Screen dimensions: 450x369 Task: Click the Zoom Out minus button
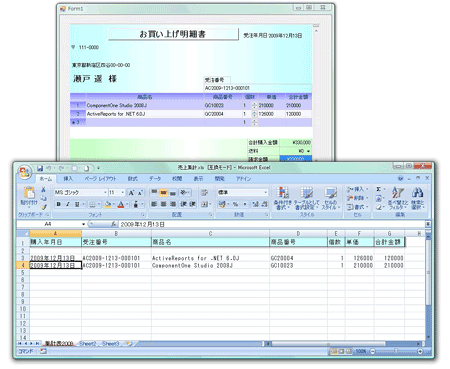372,351
